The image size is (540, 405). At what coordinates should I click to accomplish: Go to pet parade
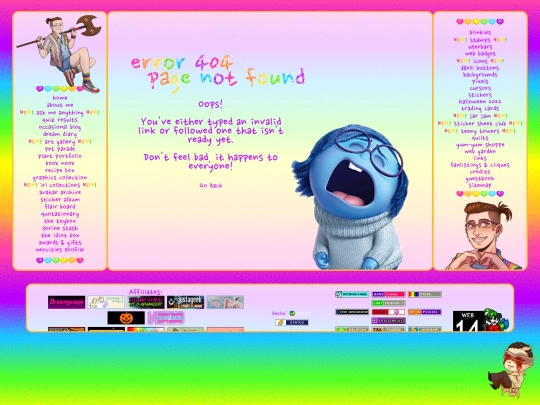click(60, 149)
